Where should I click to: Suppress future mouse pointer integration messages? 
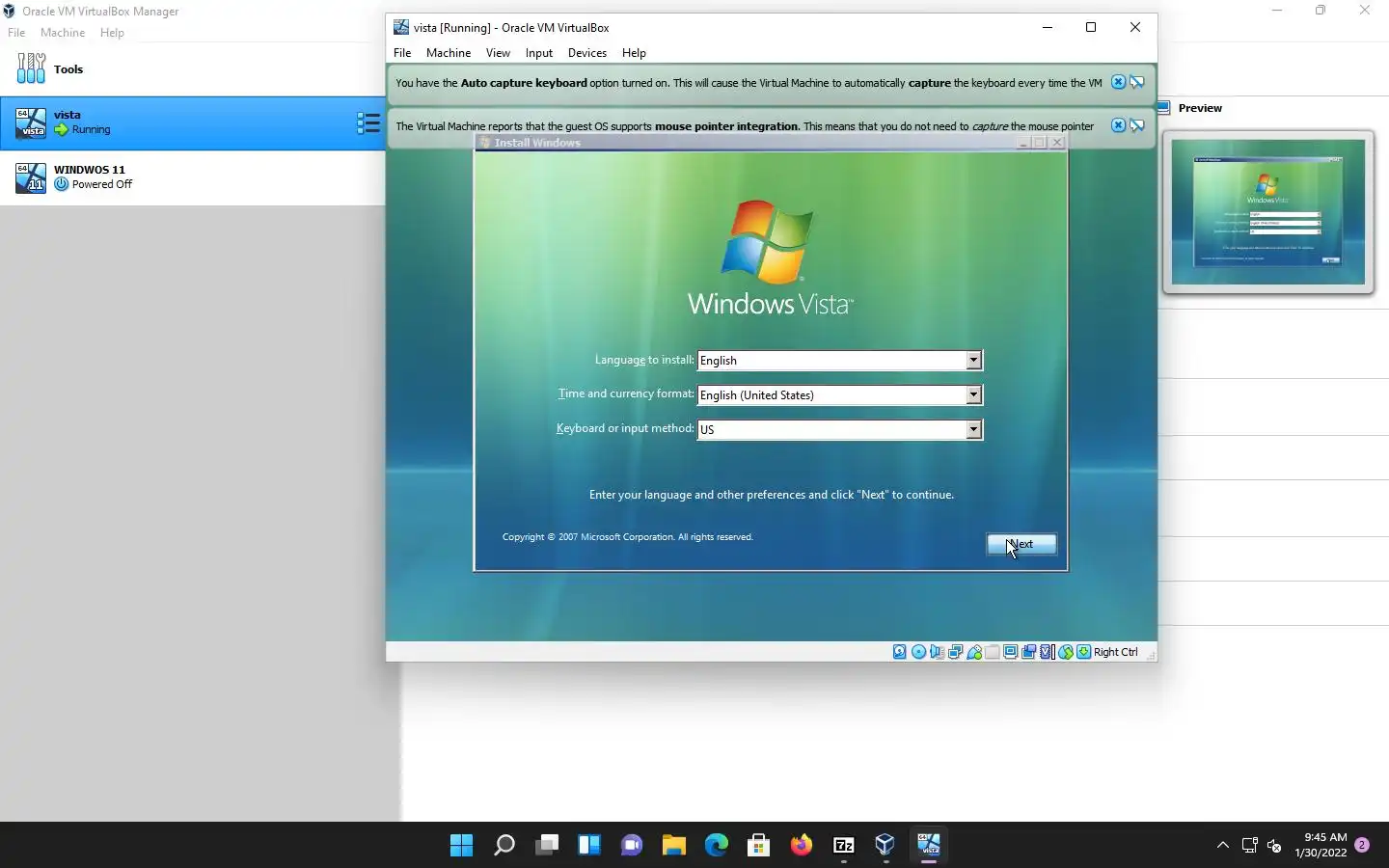pyautogui.click(x=1137, y=125)
